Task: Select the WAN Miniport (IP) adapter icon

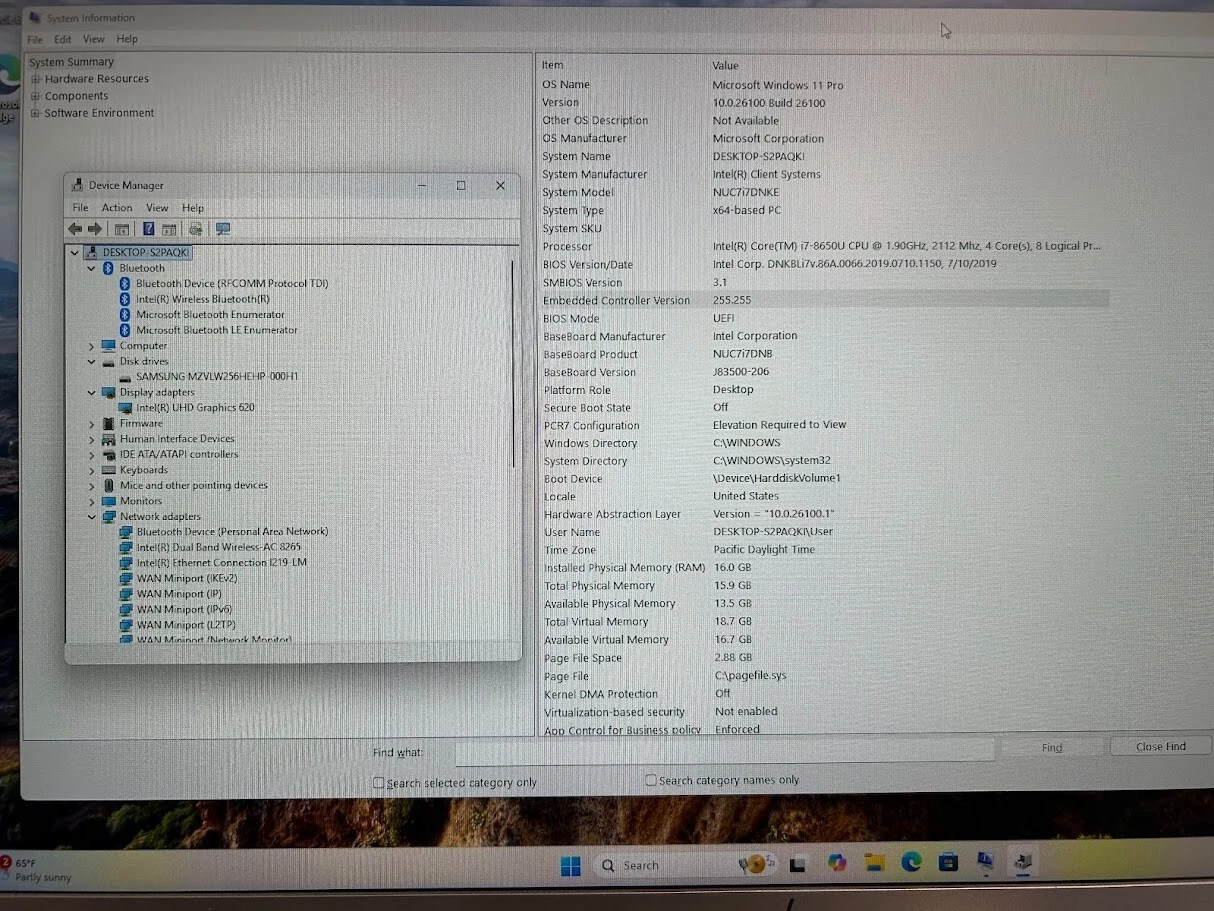Action: [125, 594]
